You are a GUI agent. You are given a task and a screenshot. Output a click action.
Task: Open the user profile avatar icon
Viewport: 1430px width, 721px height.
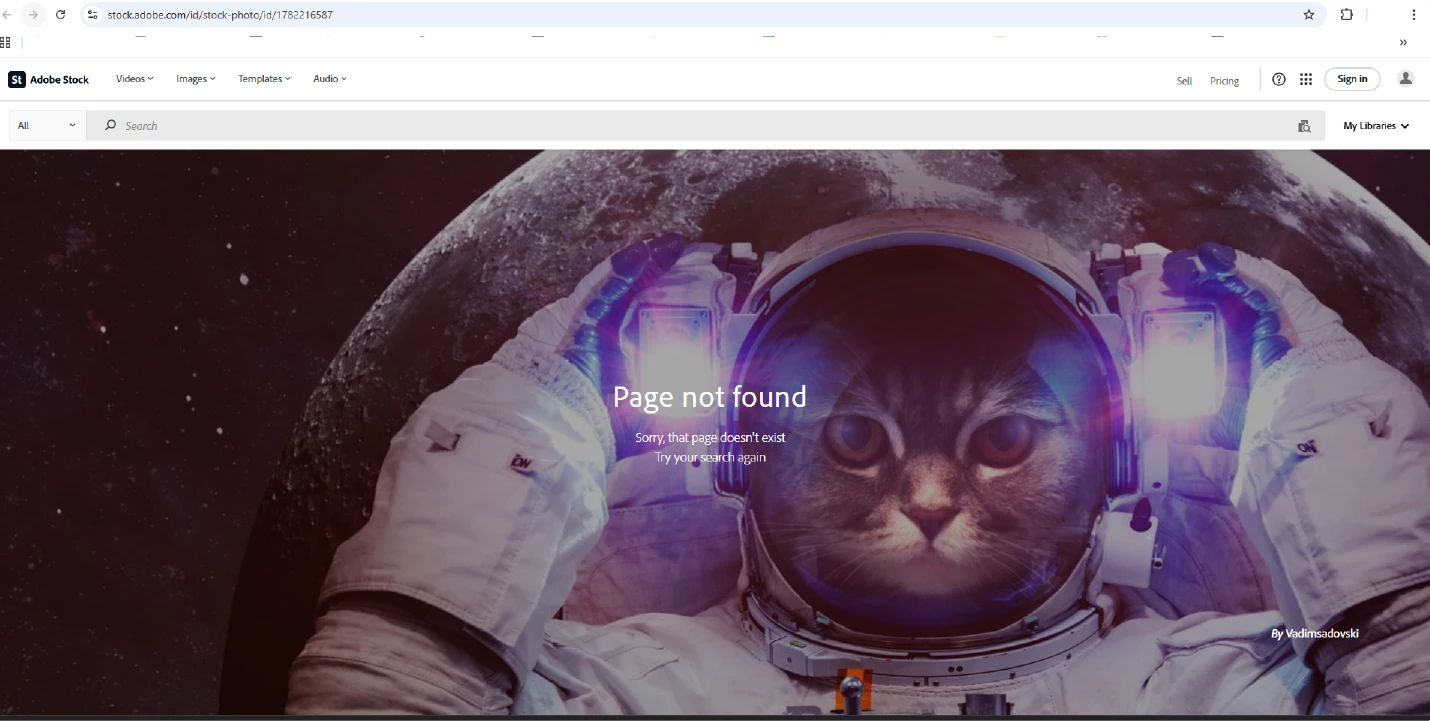tap(1405, 79)
